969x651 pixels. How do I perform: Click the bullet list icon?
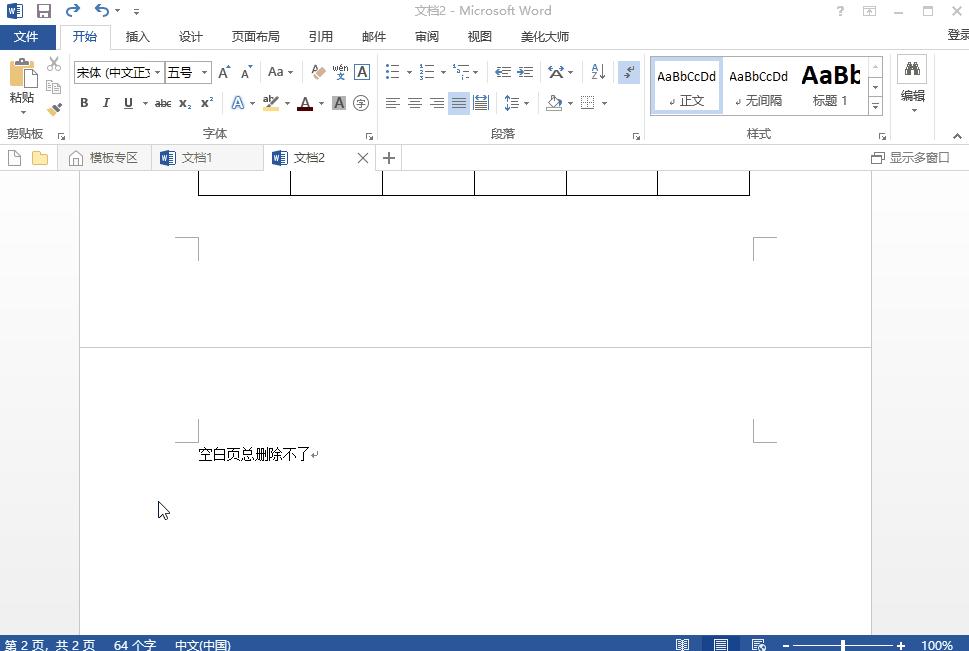coord(391,71)
